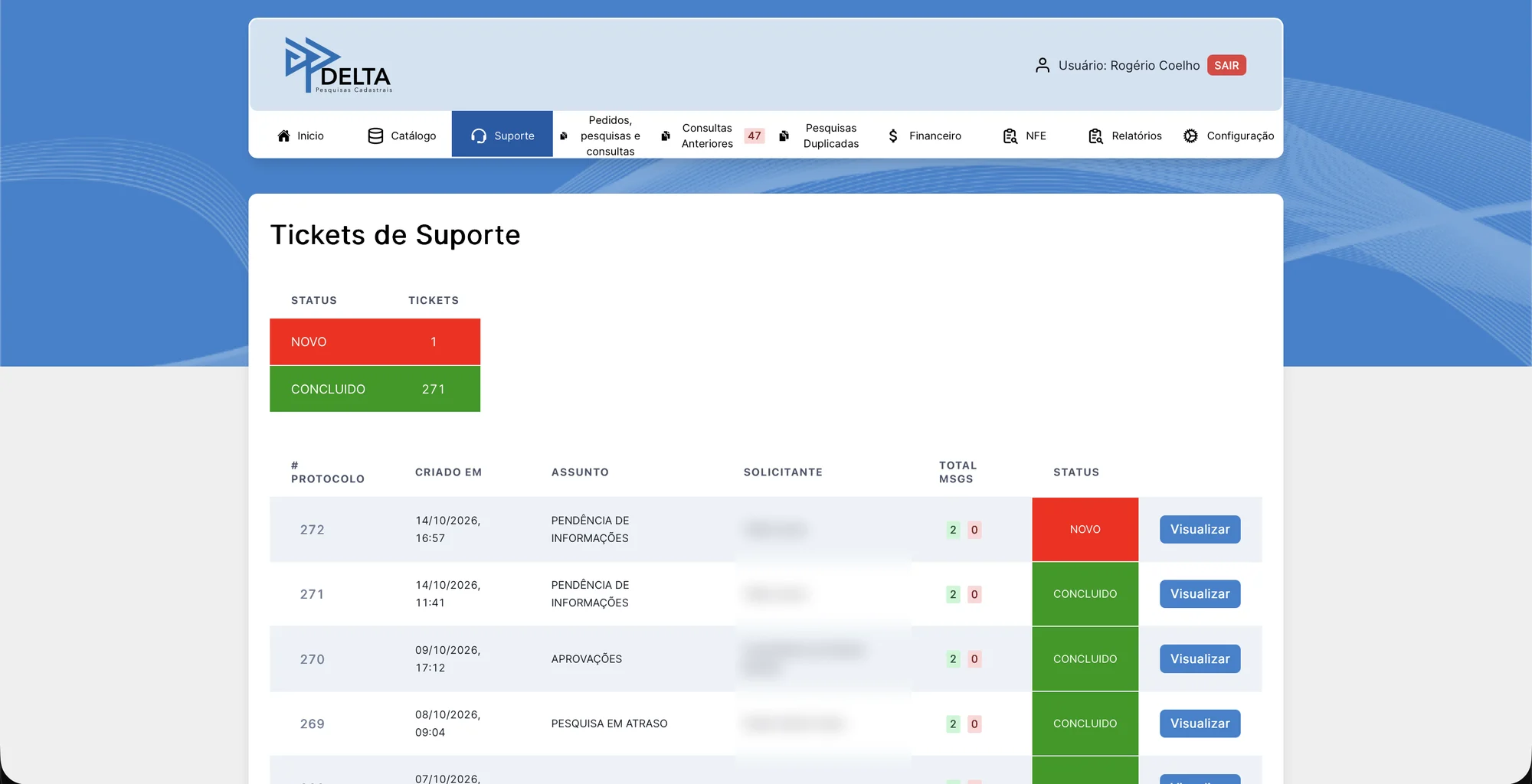Screen dimensions: 1532x784
Task: Click the Delta Pesquisas Cadastrais logo
Action: 338,65
